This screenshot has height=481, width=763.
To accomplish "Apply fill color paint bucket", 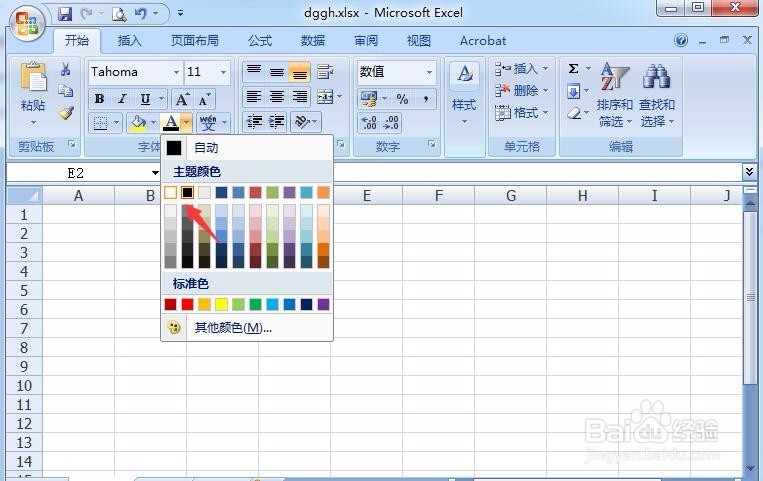I will click(x=138, y=123).
